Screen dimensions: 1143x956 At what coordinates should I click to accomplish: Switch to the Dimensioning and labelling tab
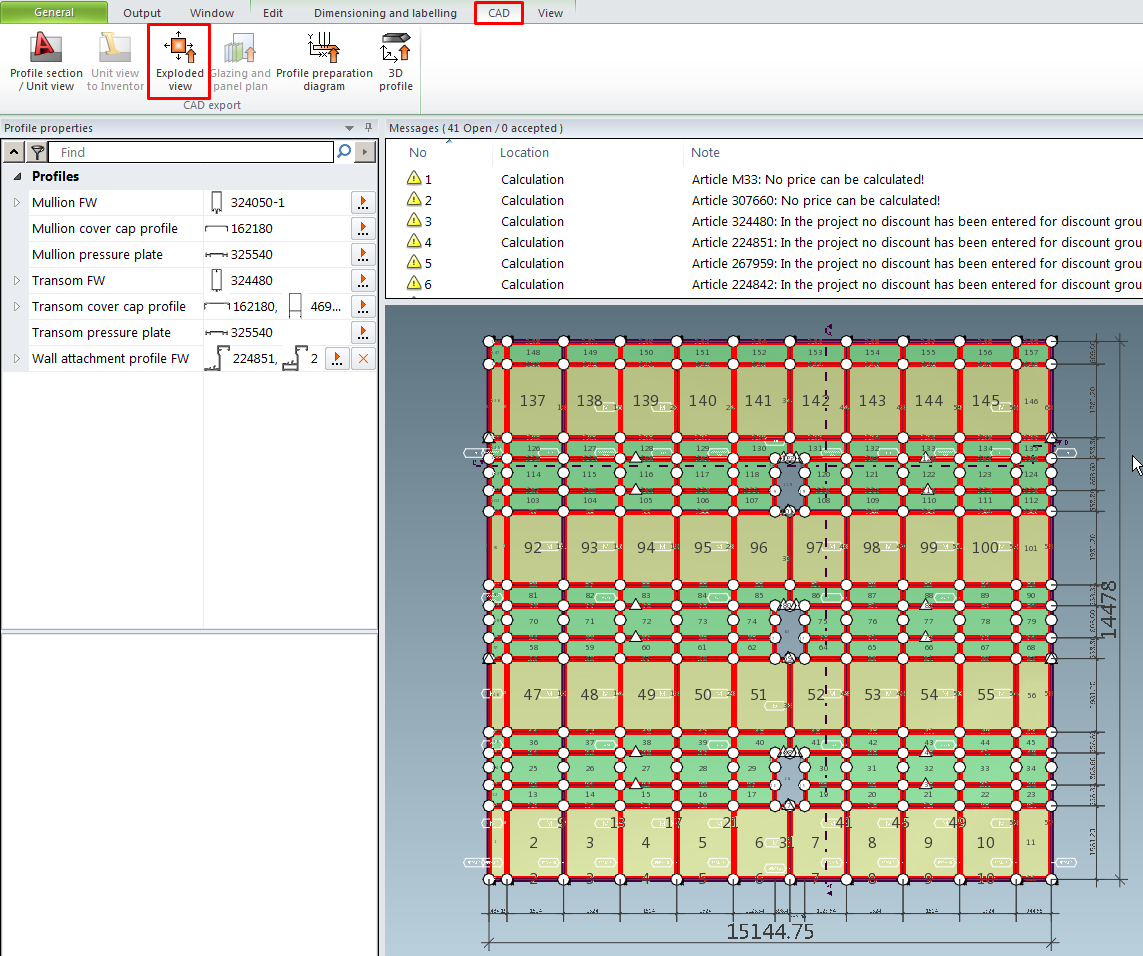[385, 13]
